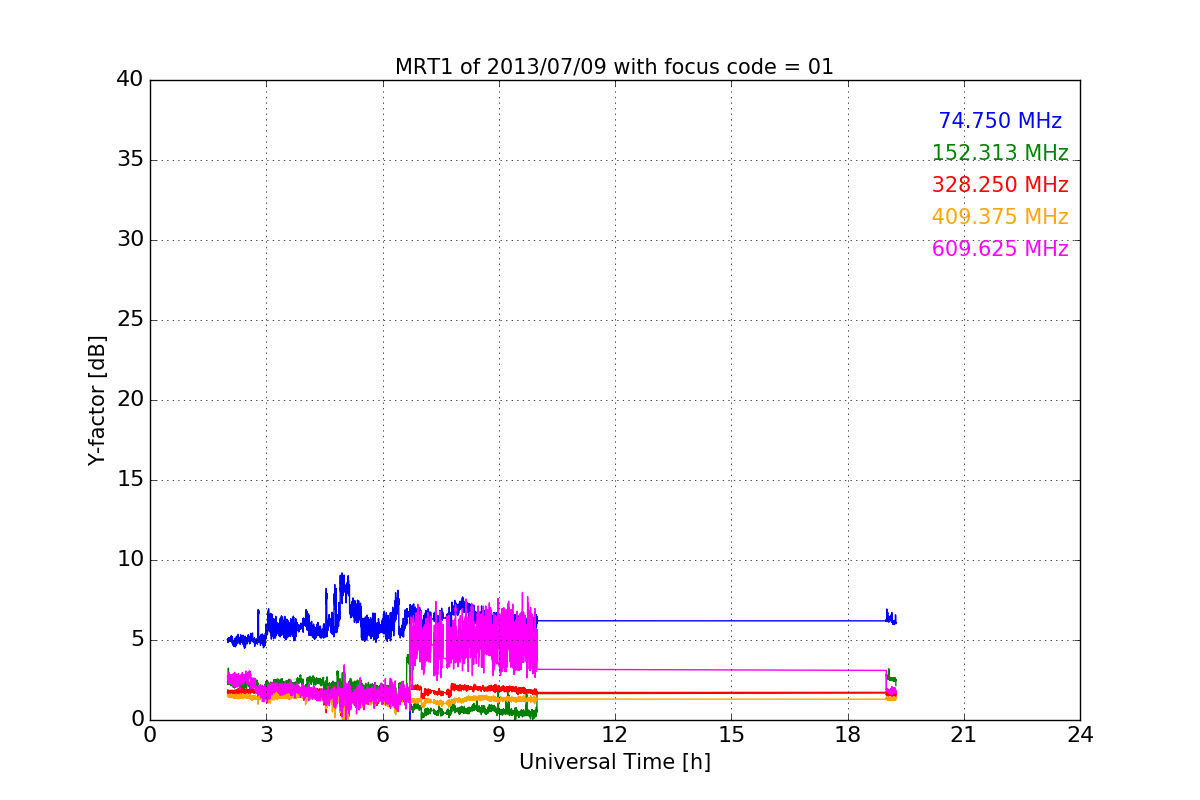This screenshot has width=1200, height=800.
Task: Click the 'Universal Time [h]' axis label
Action: point(614,762)
